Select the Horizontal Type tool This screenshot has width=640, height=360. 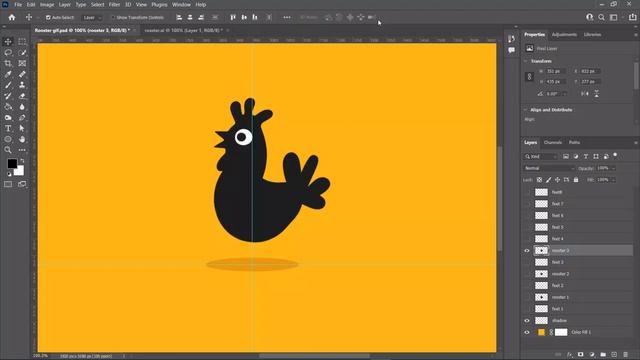click(x=8, y=128)
